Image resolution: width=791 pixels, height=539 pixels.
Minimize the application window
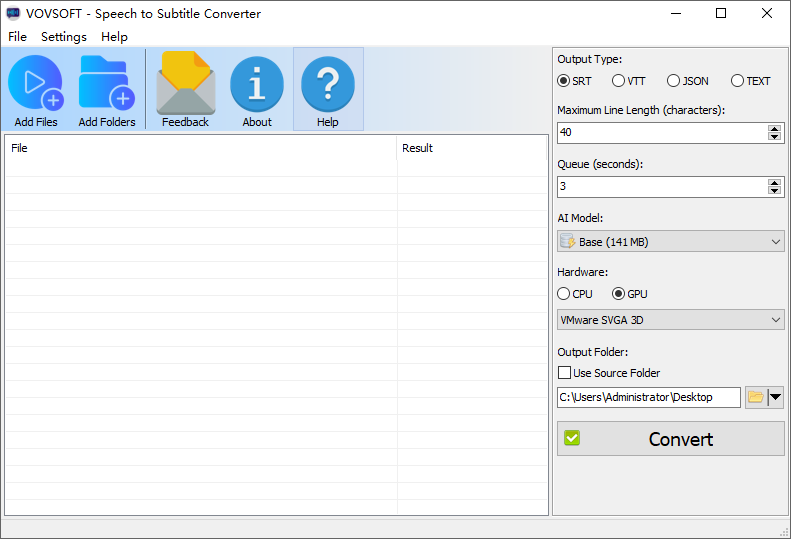click(x=676, y=13)
